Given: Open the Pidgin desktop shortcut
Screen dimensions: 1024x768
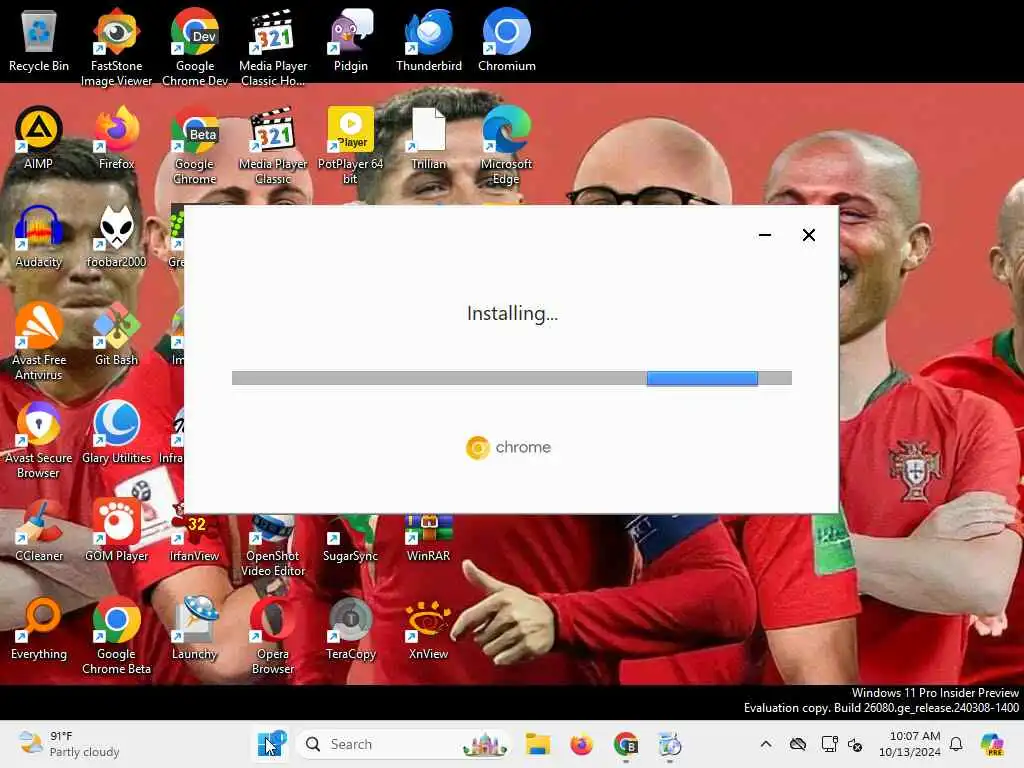Looking at the screenshot, I should [x=351, y=40].
